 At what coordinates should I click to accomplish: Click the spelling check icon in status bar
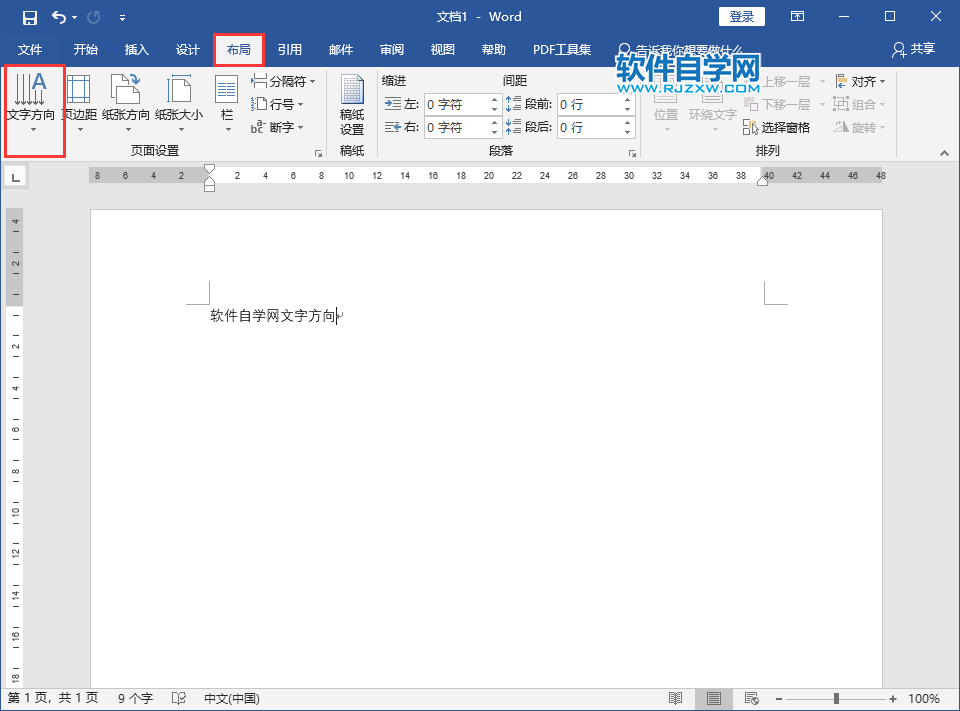pyautogui.click(x=179, y=698)
